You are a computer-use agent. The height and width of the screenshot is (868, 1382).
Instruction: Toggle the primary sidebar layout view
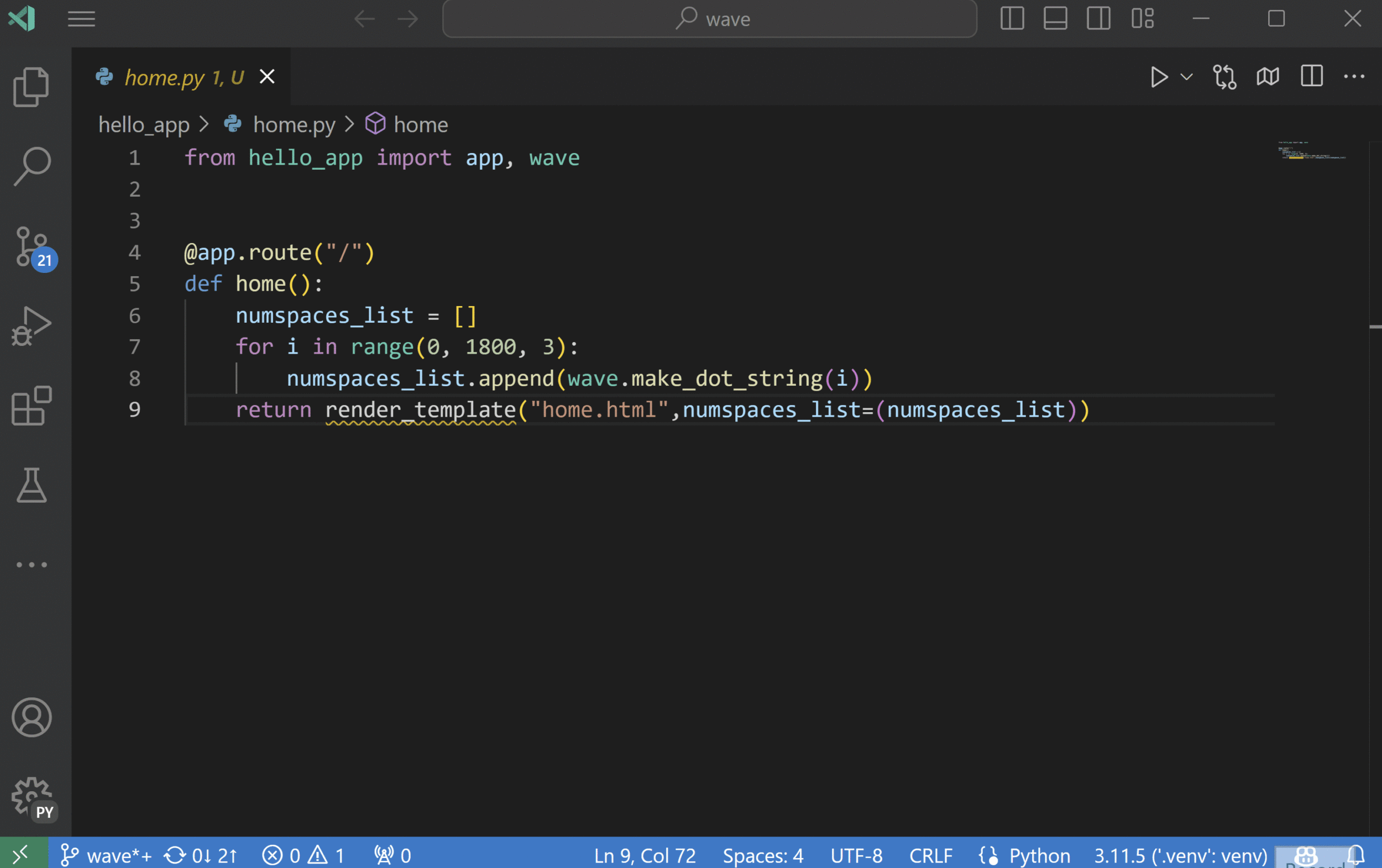pyautogui.click(x=1013, y=18)
